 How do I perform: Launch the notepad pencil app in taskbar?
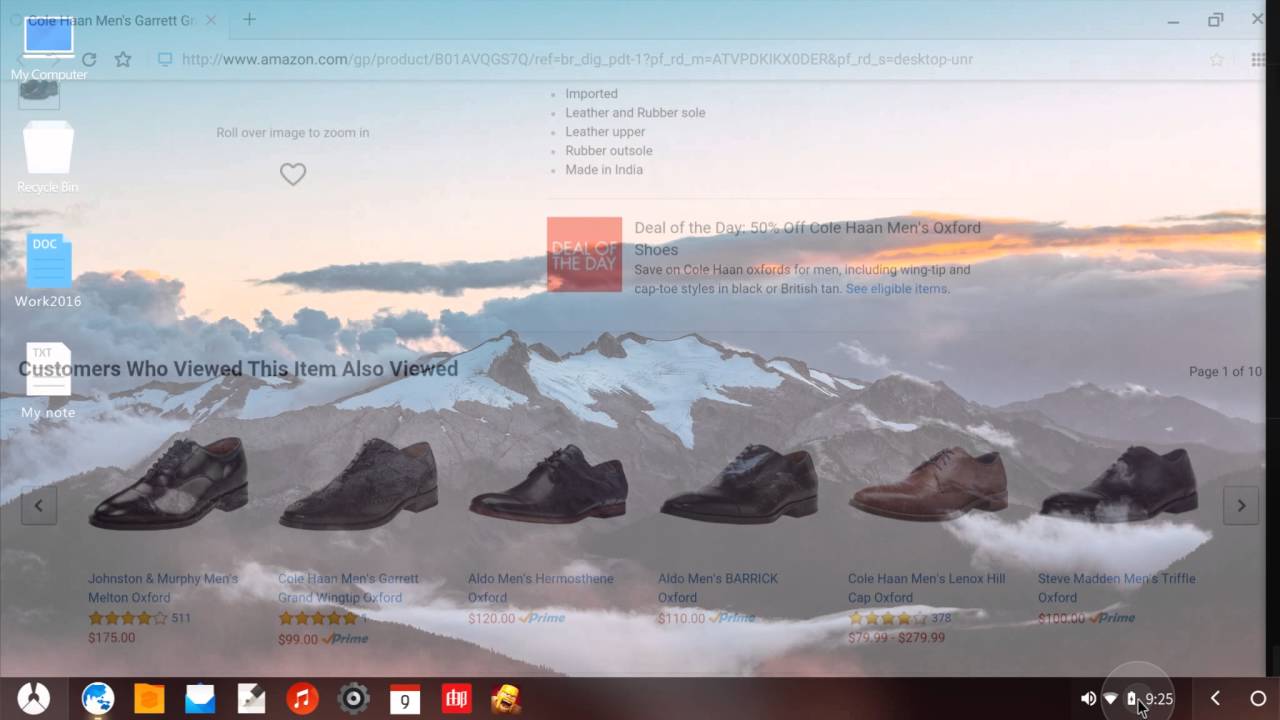(251, 698)
